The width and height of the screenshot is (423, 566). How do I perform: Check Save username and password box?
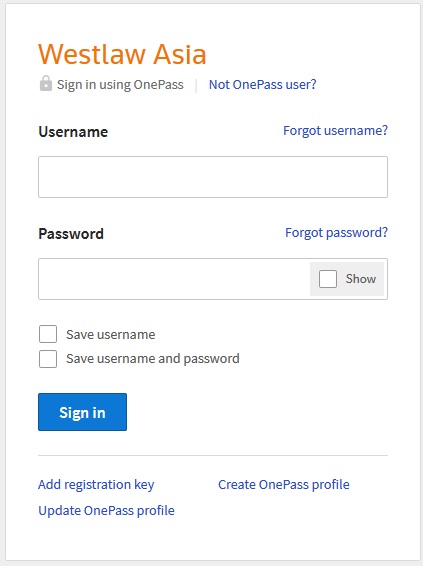click(48, 359)
